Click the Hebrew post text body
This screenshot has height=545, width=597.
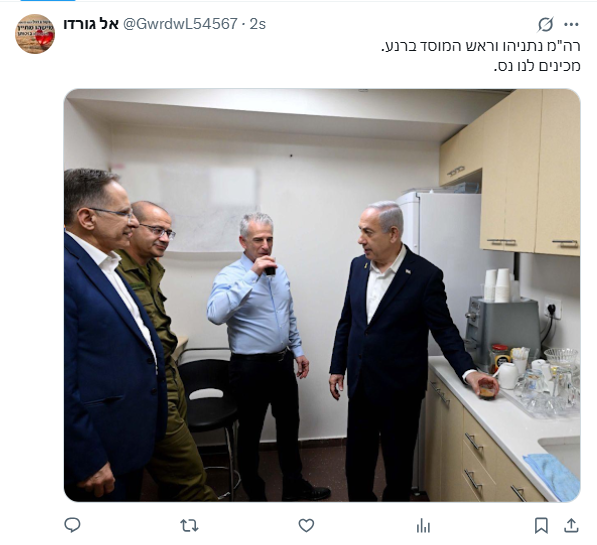click(x=480, y=56)
